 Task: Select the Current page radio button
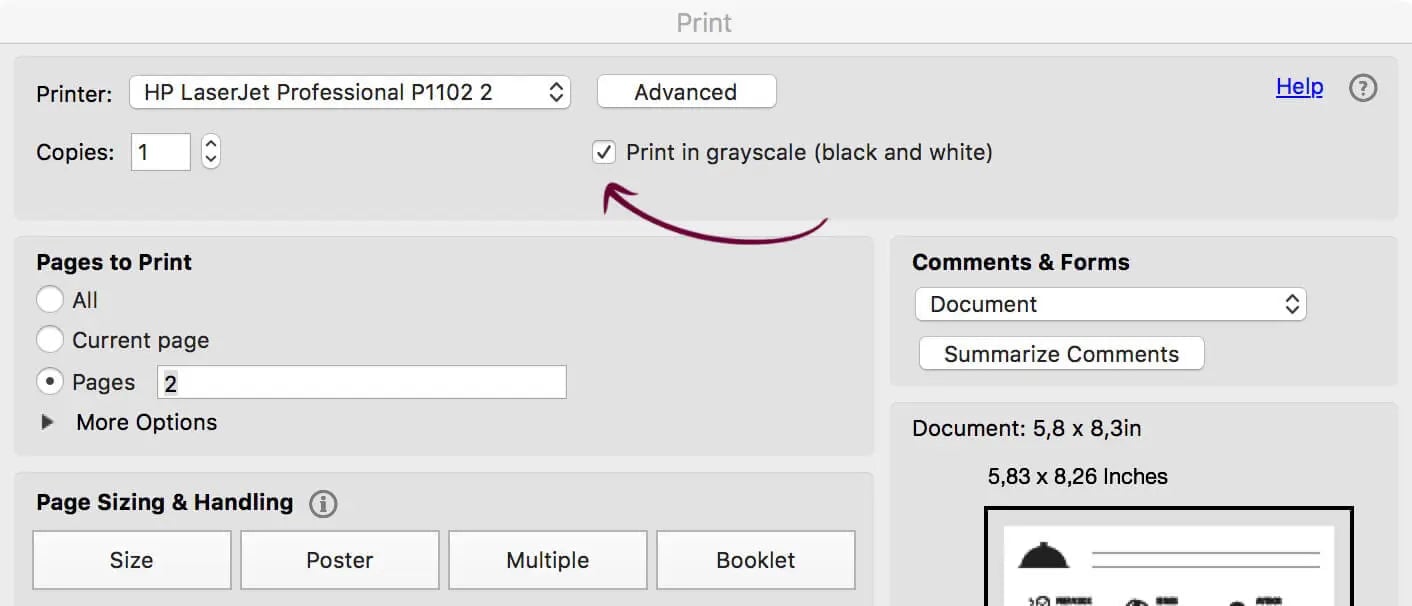(x=50, y=340)
